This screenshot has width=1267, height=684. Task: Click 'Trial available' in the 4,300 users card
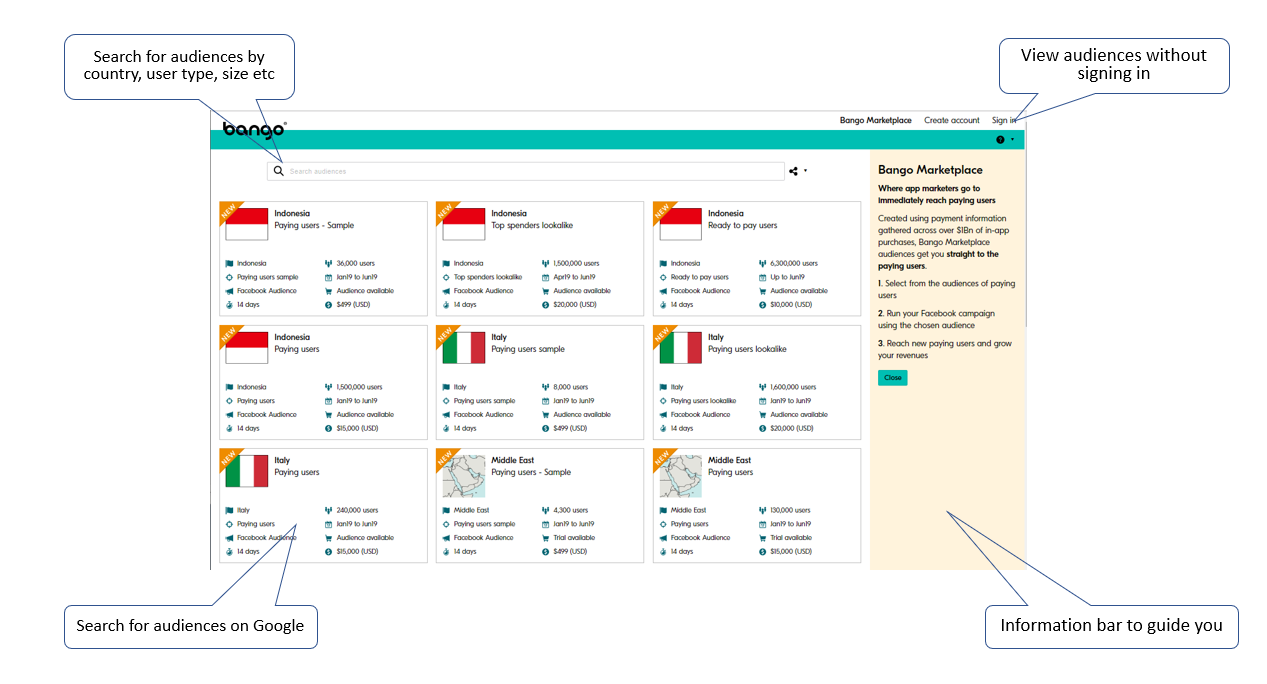[574, 537]
